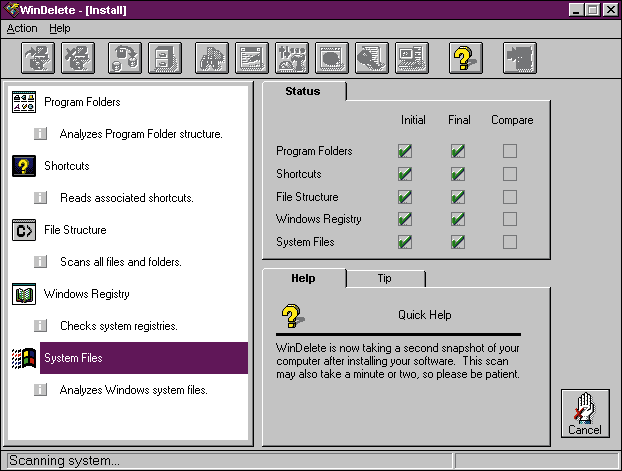The width and height of the screenshot is (622, 471).
Task: Select the Shortcuts question-mark icon in the list
Action: pos(24,166)
